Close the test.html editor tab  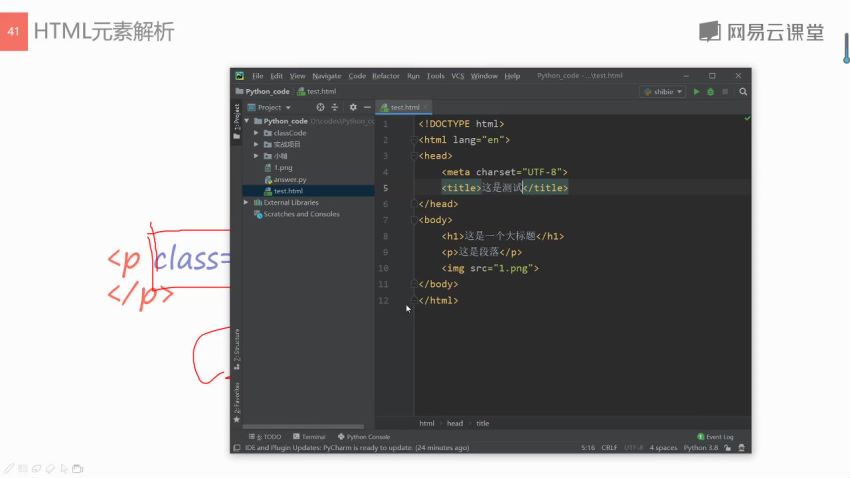(426, 107)
